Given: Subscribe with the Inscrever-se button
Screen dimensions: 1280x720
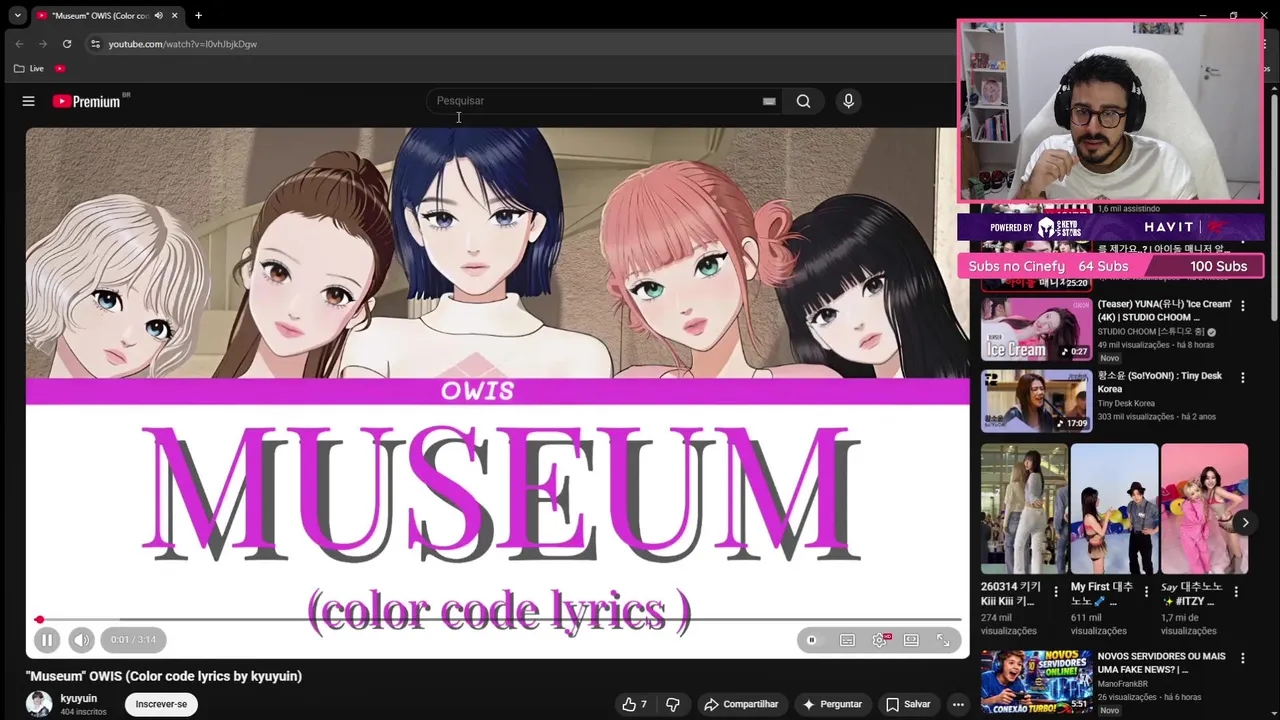Looking at the screenshot, I should coord(161,704).
